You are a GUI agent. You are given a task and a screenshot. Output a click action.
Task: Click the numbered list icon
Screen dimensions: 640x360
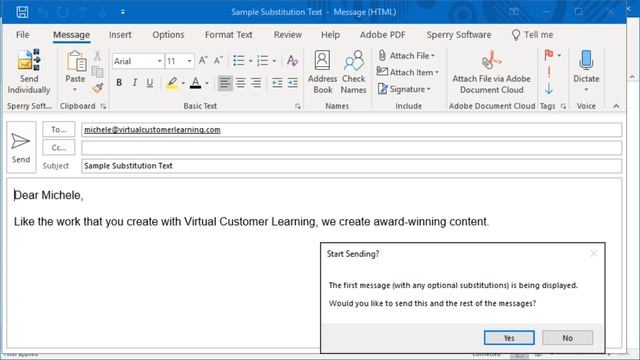(x=262, y=61)
